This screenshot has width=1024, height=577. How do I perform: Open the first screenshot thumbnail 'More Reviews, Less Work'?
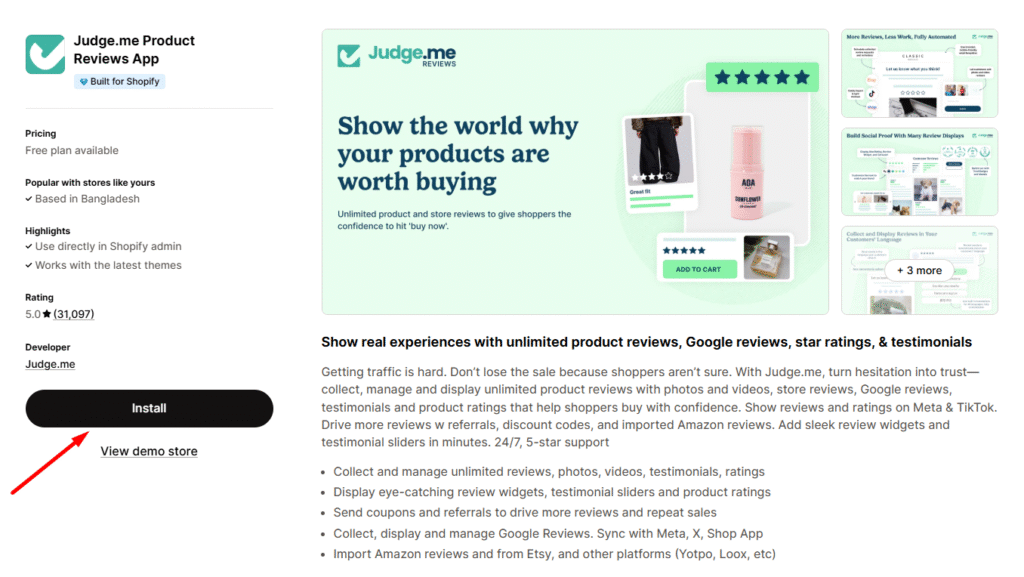point(920,74)
